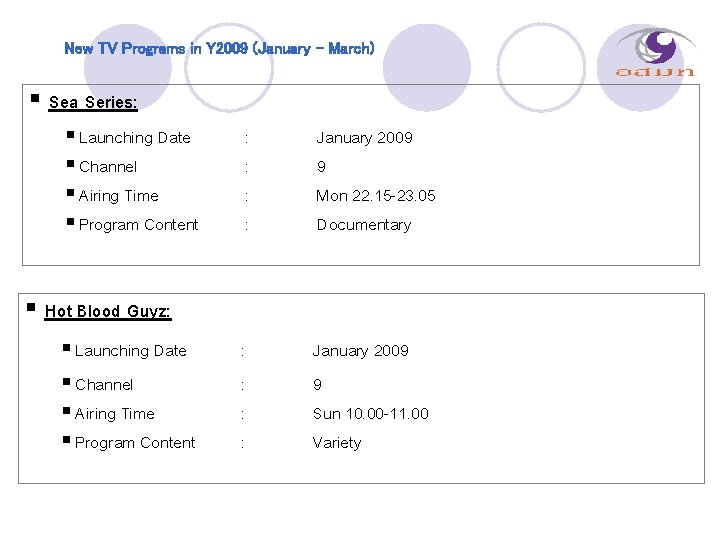Select the Sea Series heading
The width and height of the screenshot is (720, 540).
93,102
